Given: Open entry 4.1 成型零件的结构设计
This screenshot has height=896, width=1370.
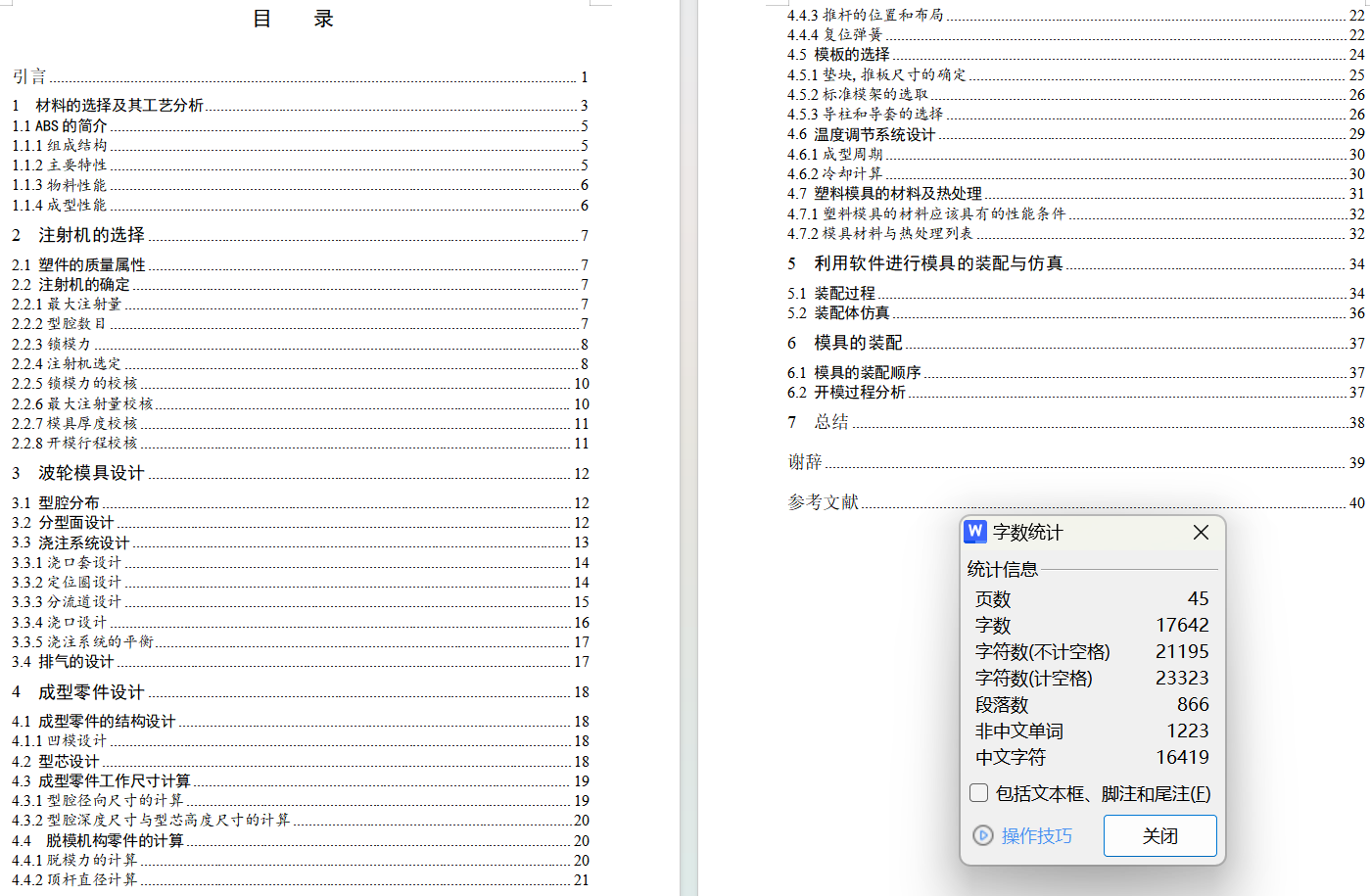Looking at the screenshot, I should [300, 721].
